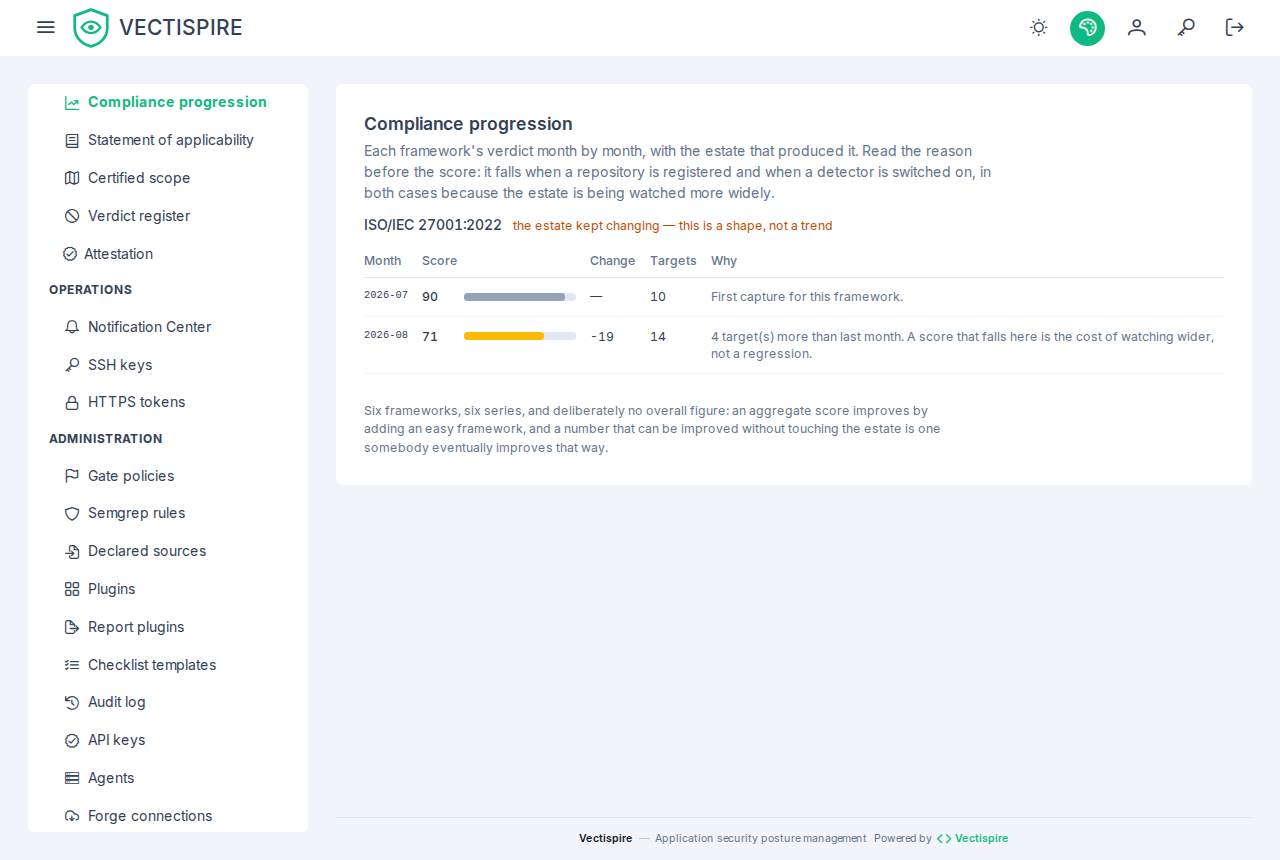
Task: Click 'First capture for this framework.' text
Action: (x=807, y=297)
